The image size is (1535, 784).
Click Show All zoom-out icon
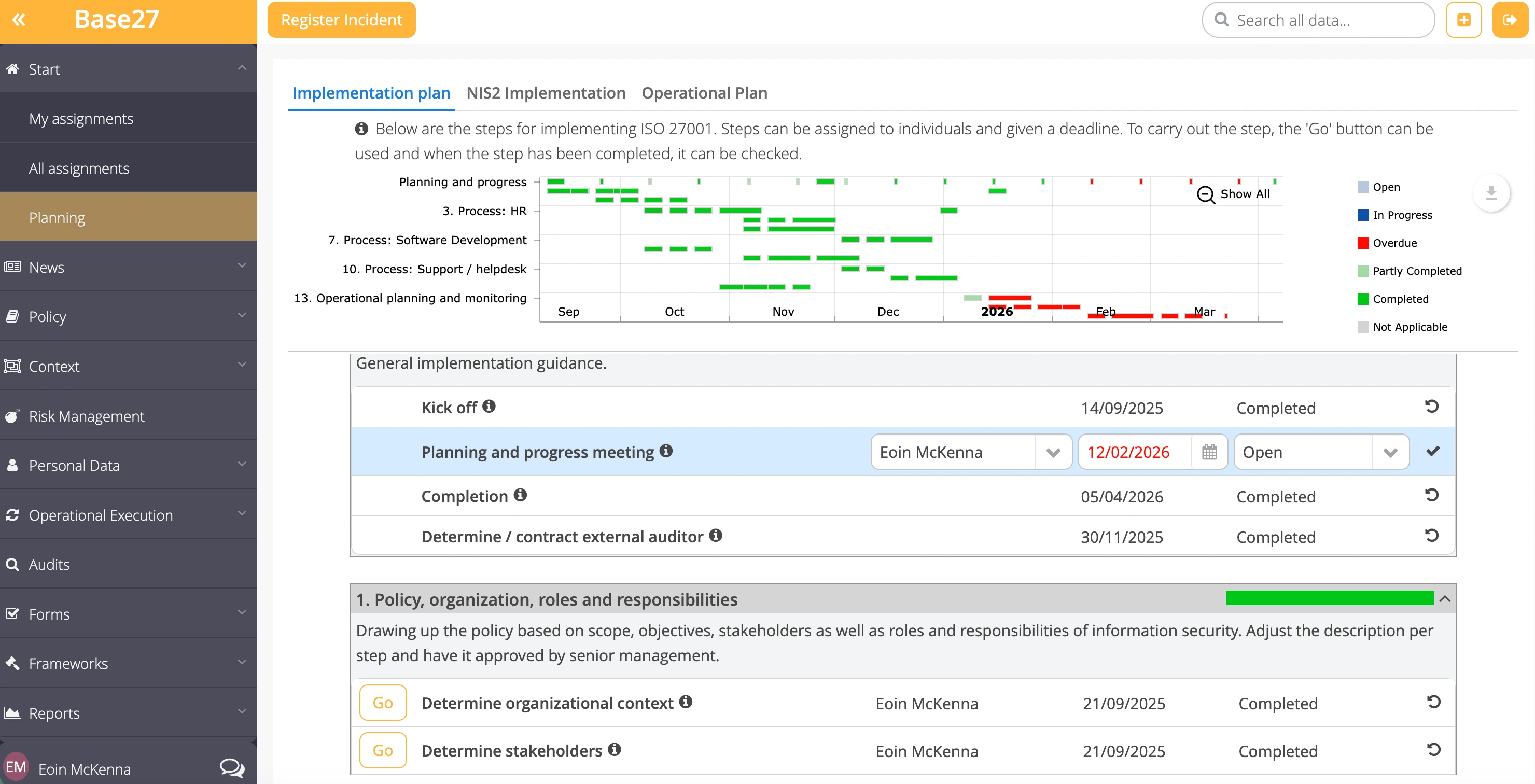[x=1206, y=194]
